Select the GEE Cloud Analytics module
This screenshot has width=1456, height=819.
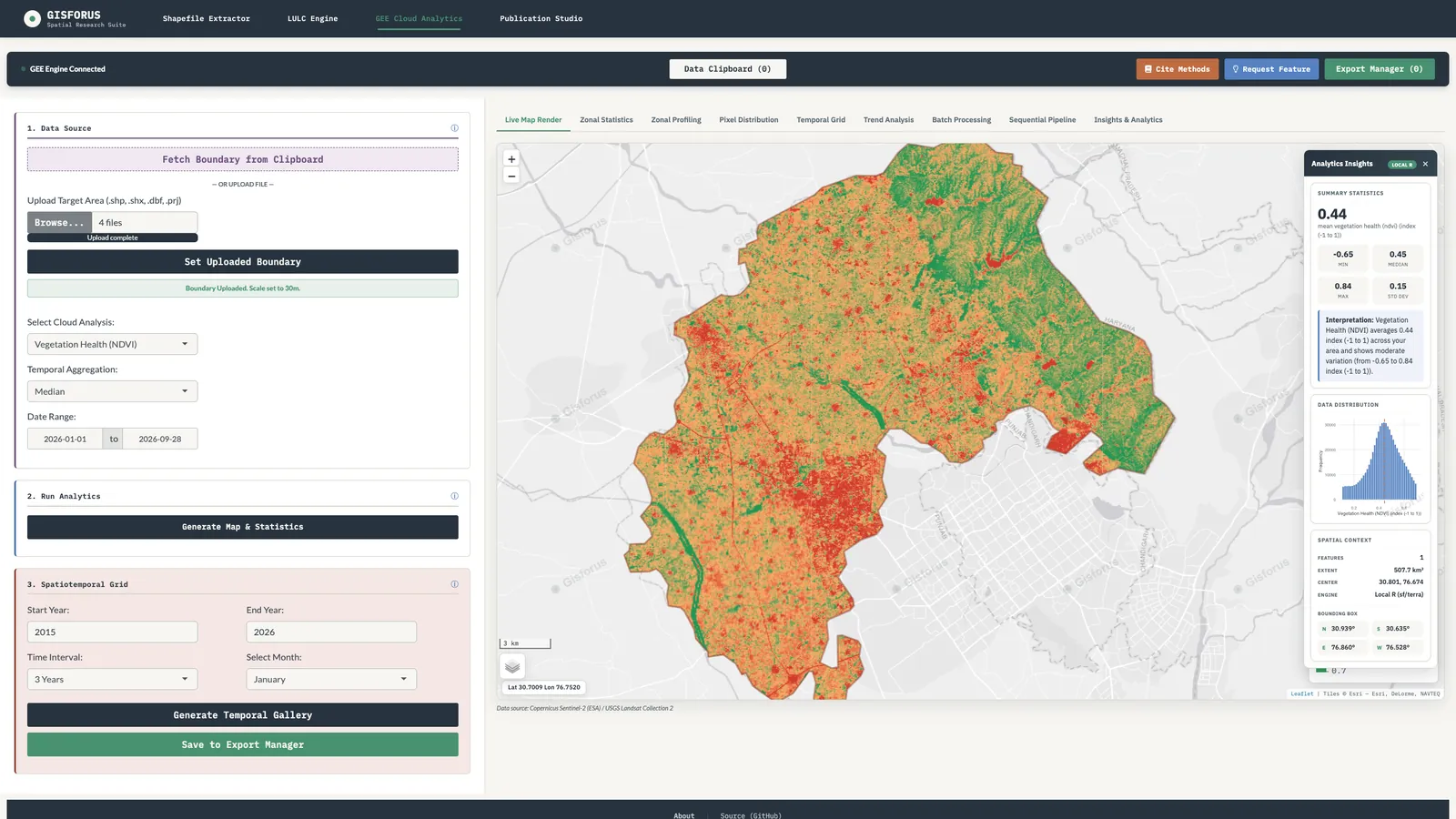419,18
